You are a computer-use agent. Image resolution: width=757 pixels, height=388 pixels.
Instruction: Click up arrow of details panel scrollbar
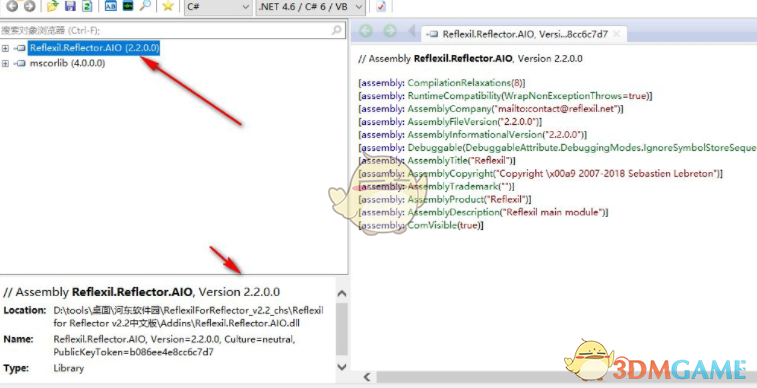(x=341, y=293)
